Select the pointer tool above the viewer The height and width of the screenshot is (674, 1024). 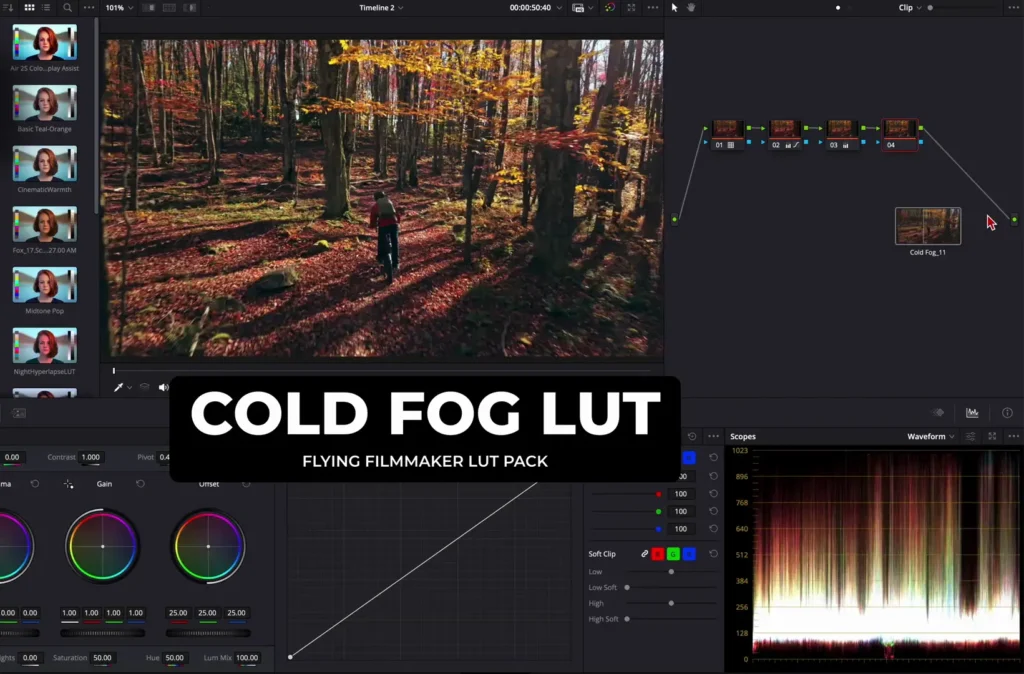(674, 8)
